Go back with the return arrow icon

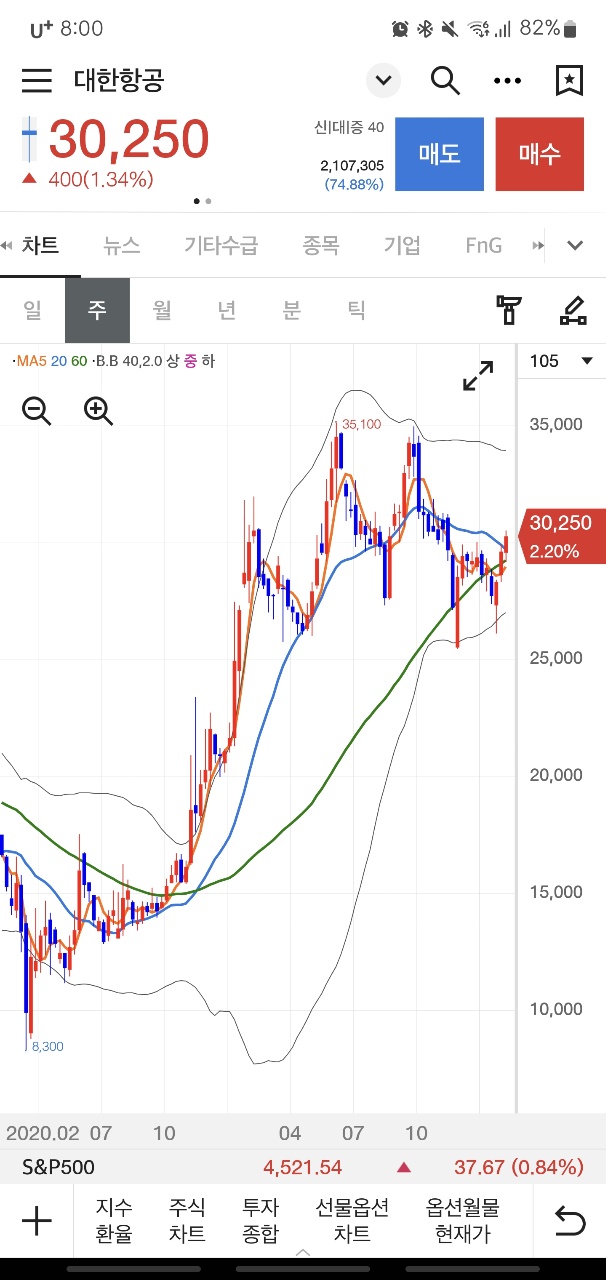(x=569, y=1221)
